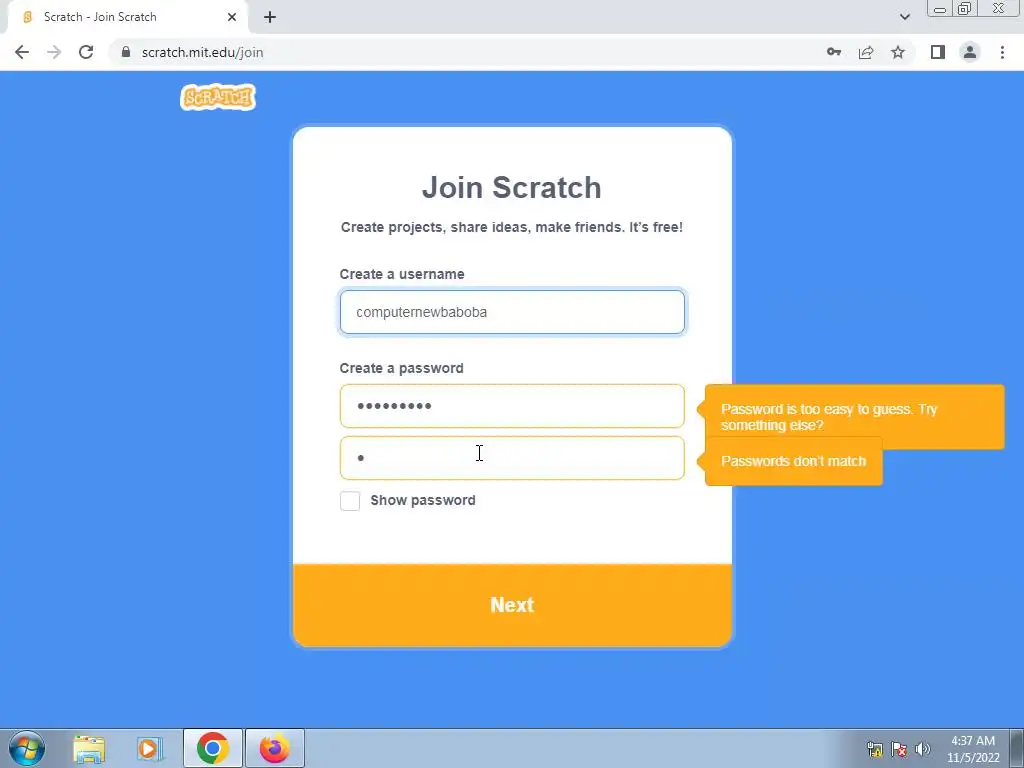Switch to the Chrome taskbar button

(x=213, y=748)
